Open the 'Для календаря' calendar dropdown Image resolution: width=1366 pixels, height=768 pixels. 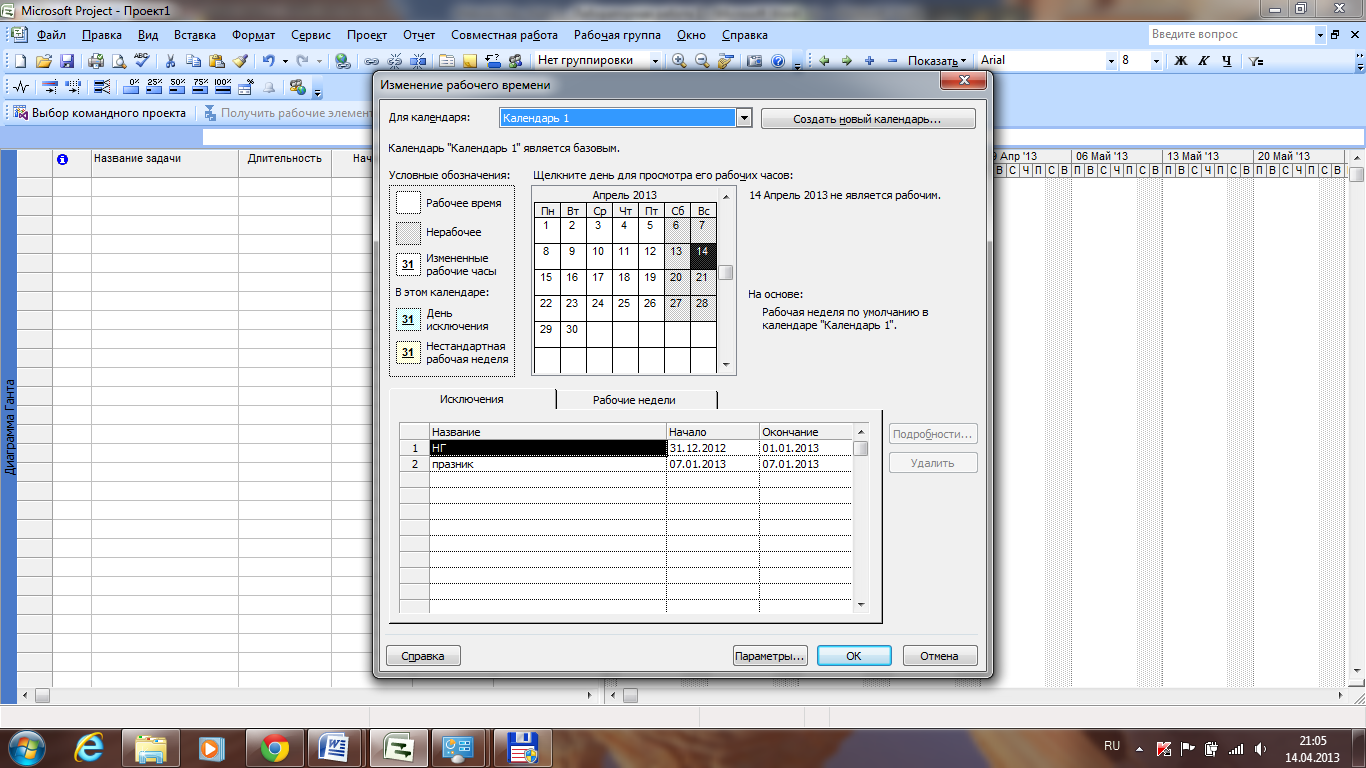[743, 118]
